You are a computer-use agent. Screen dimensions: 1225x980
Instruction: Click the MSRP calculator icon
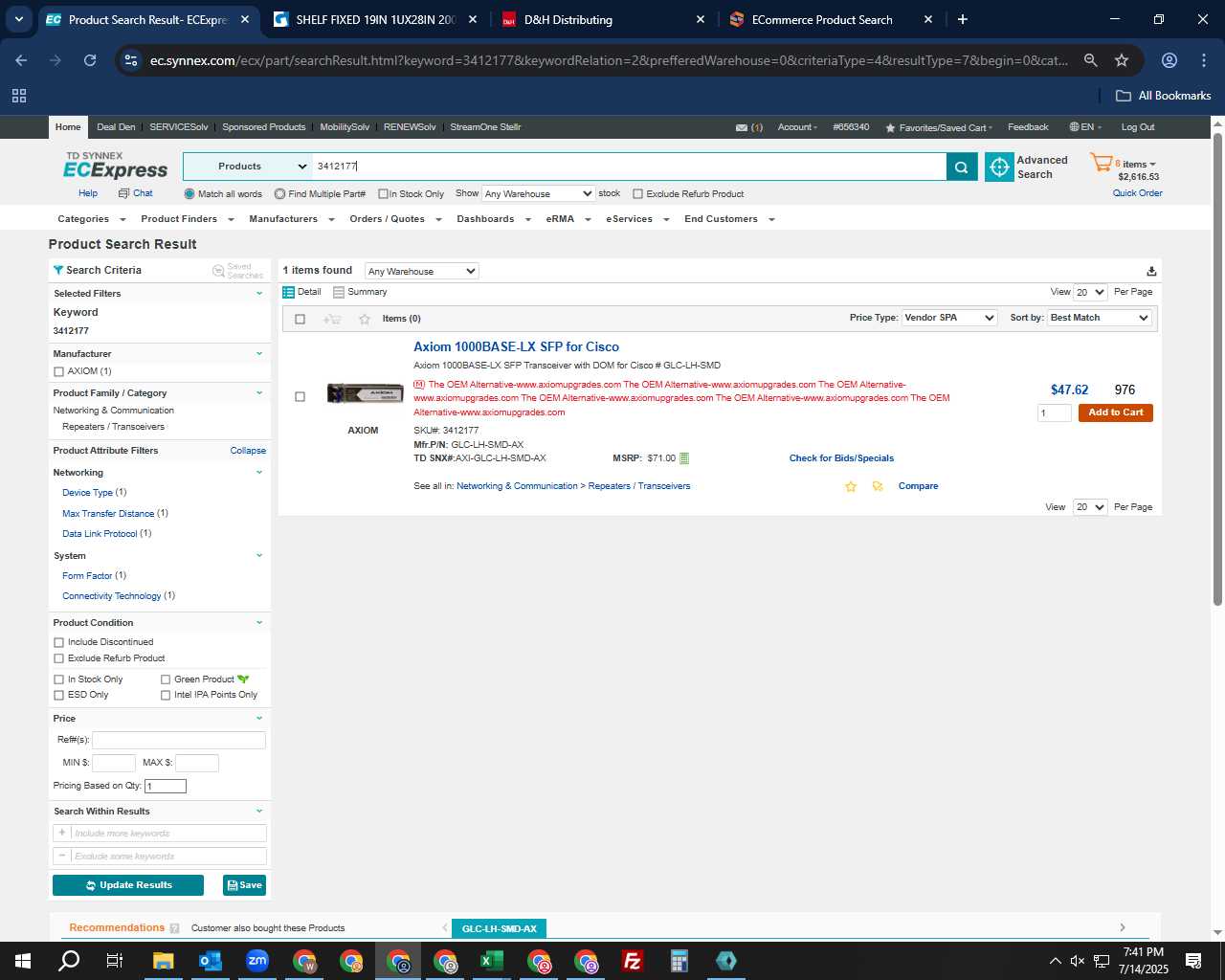click(x=684, y=458)
